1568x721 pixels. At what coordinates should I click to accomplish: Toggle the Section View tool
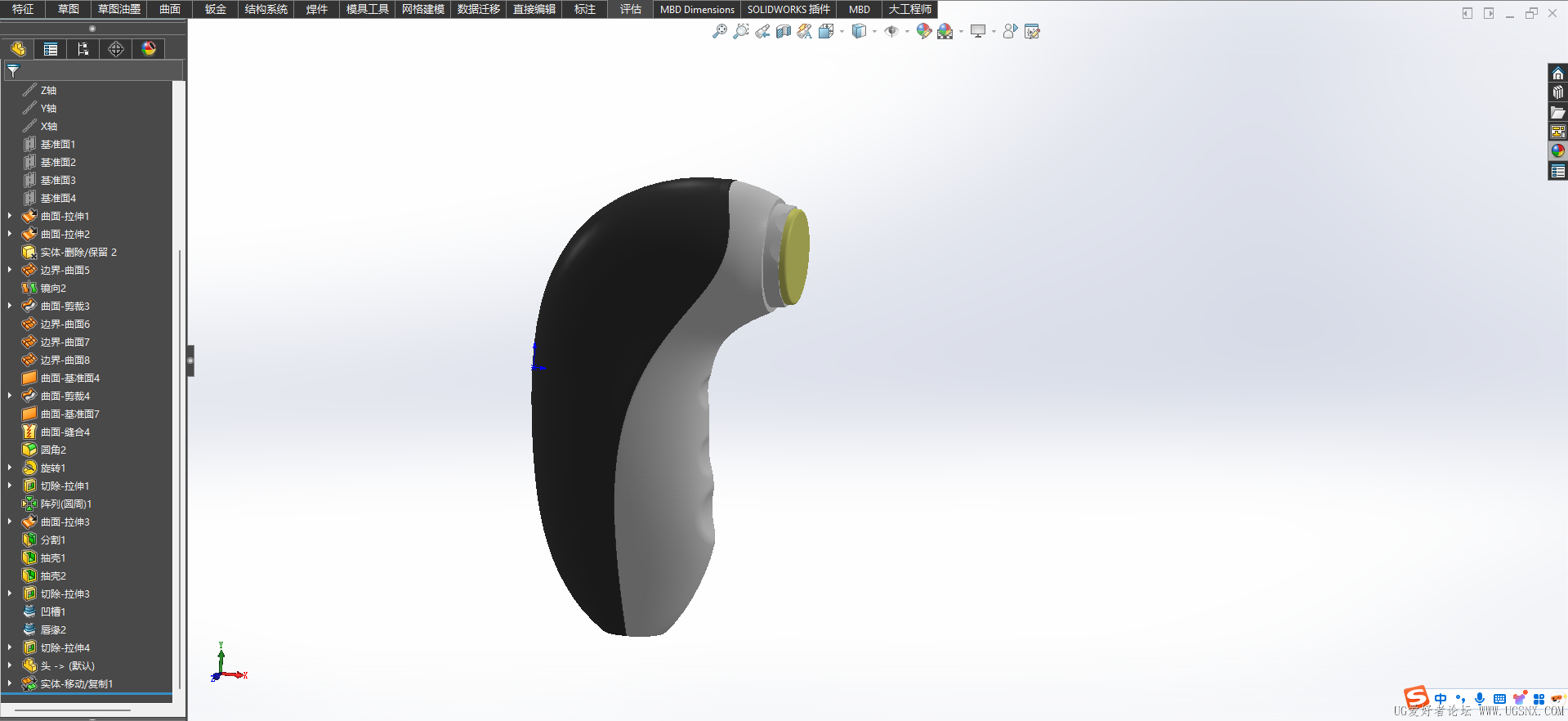coord(784,31)
